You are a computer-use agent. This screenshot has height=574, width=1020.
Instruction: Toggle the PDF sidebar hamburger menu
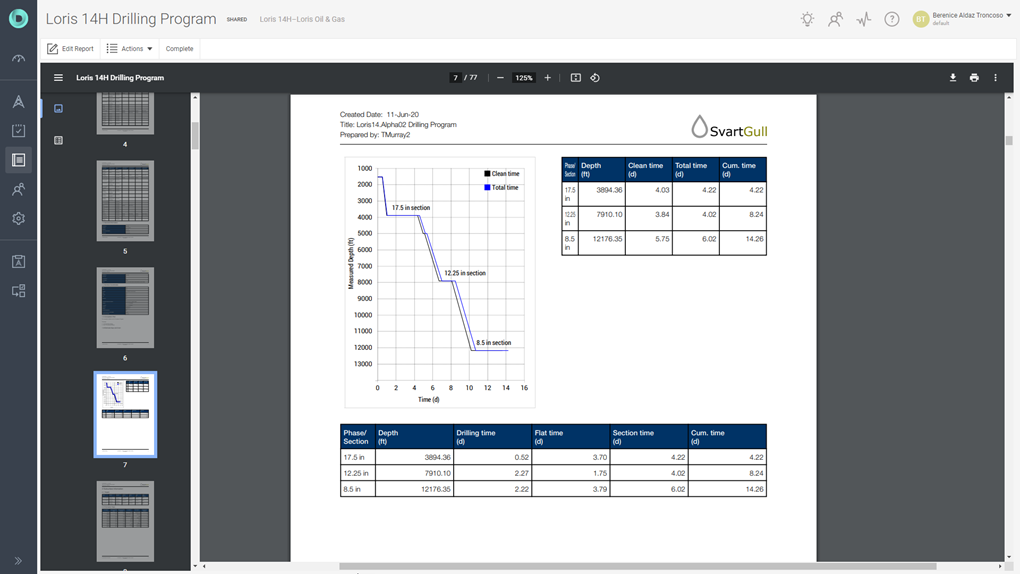pyautogui.click(x=59, y=77)
